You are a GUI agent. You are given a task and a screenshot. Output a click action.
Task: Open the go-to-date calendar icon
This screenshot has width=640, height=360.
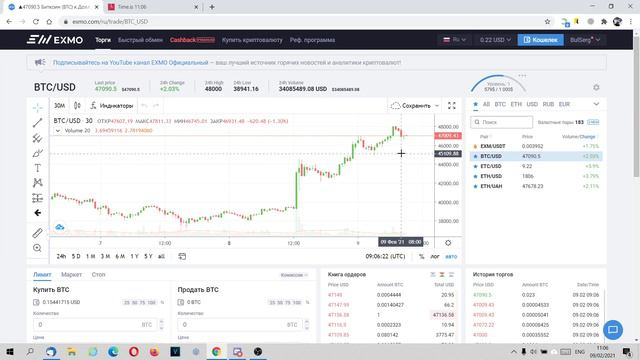point(182,256)
